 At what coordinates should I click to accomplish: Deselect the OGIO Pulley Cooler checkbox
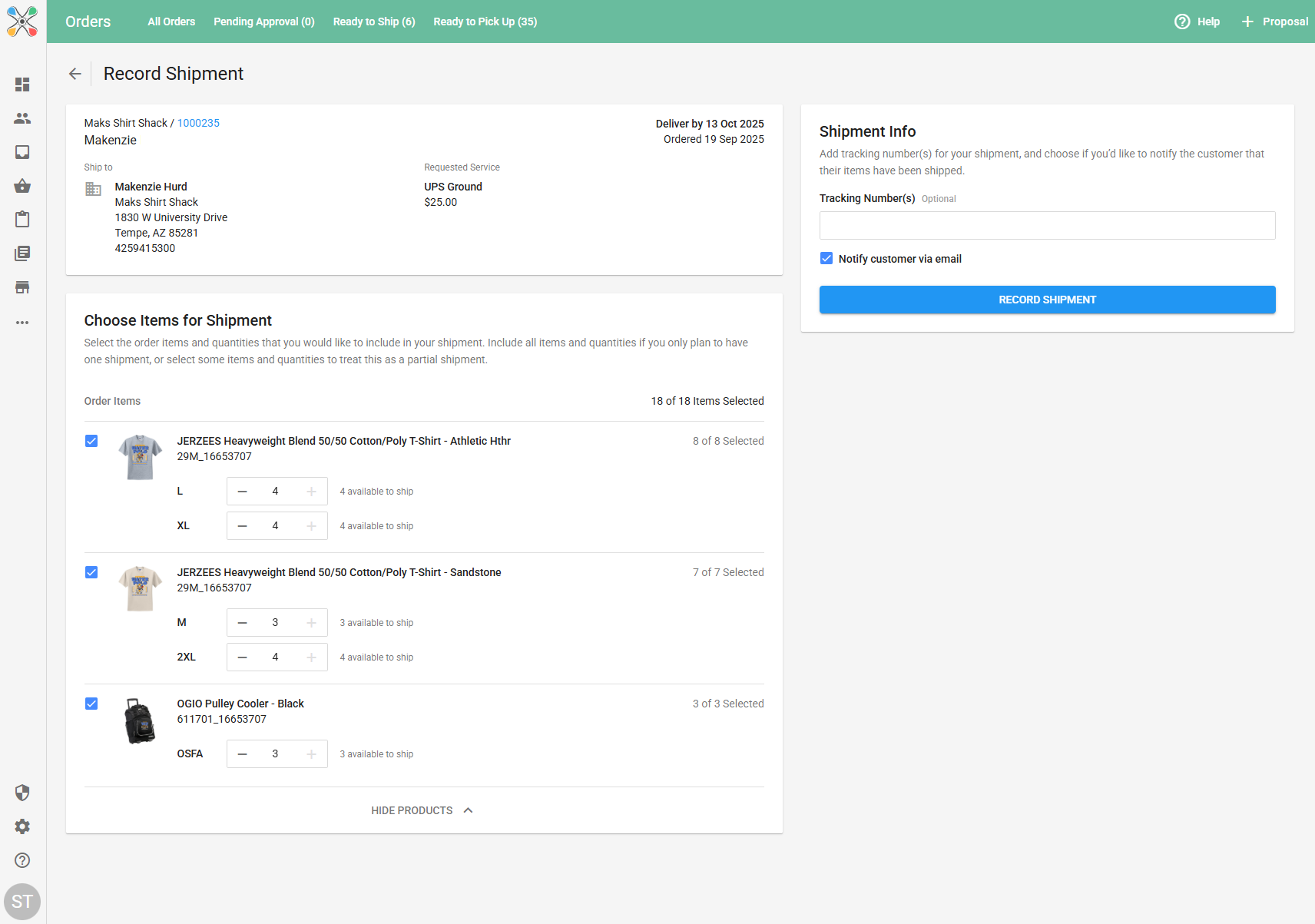(91, 704)
